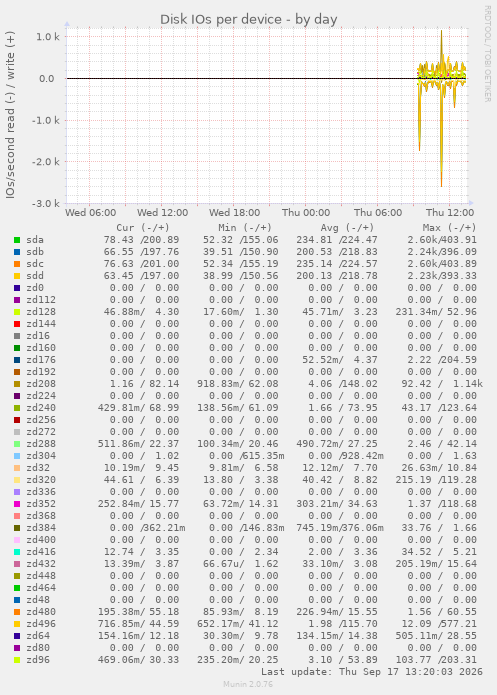Click the 'Wed 18:00' time axis label
Viewport: 497px width, 695px height.
pos(235,213)
